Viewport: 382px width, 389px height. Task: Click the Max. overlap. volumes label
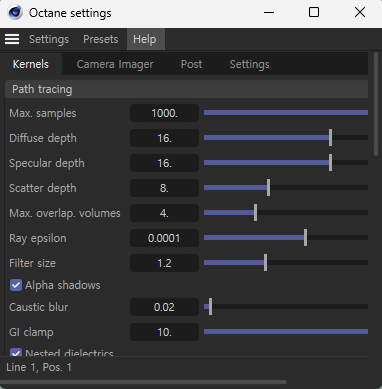coord(65,213)
